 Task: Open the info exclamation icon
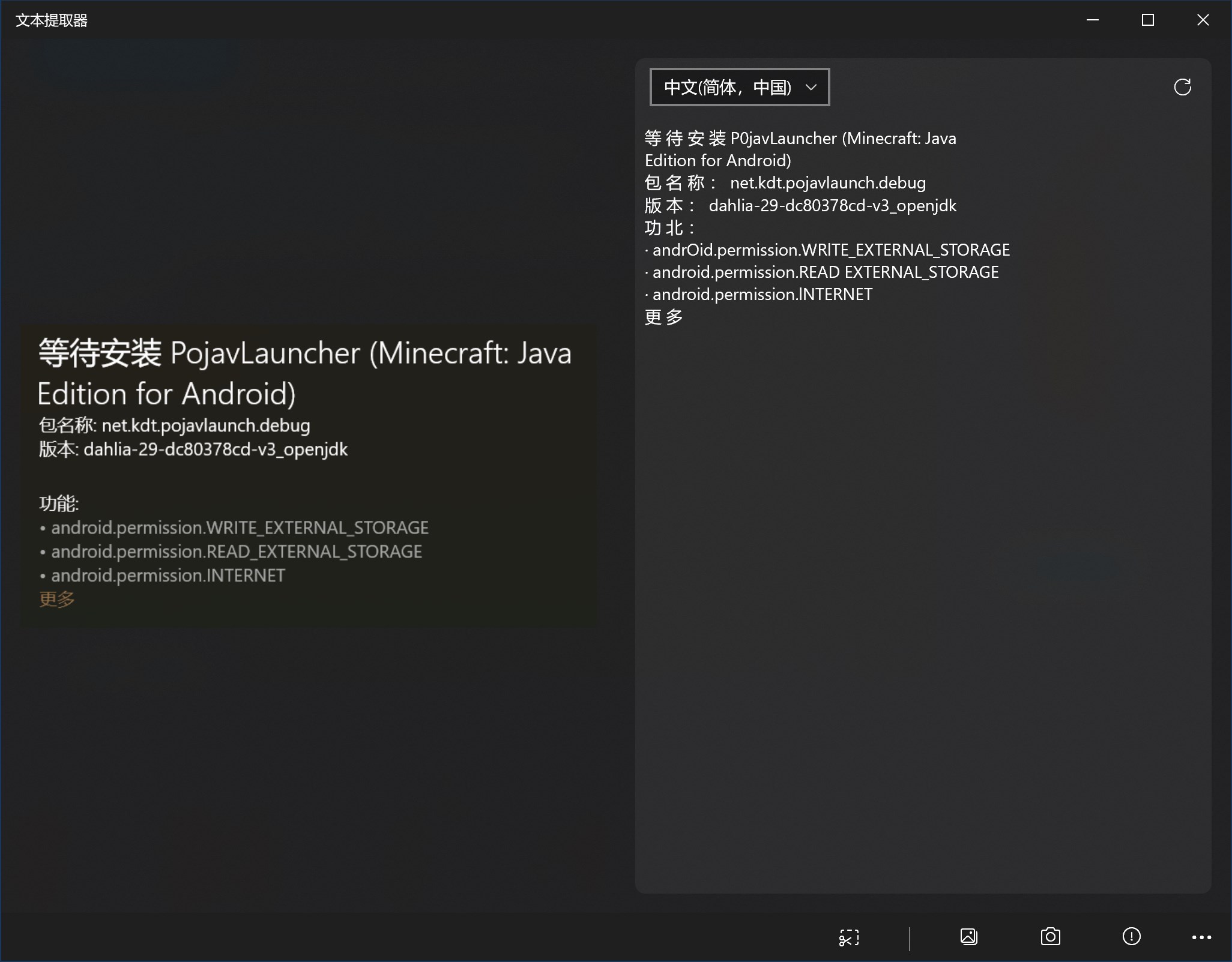tap(1131, 937)
